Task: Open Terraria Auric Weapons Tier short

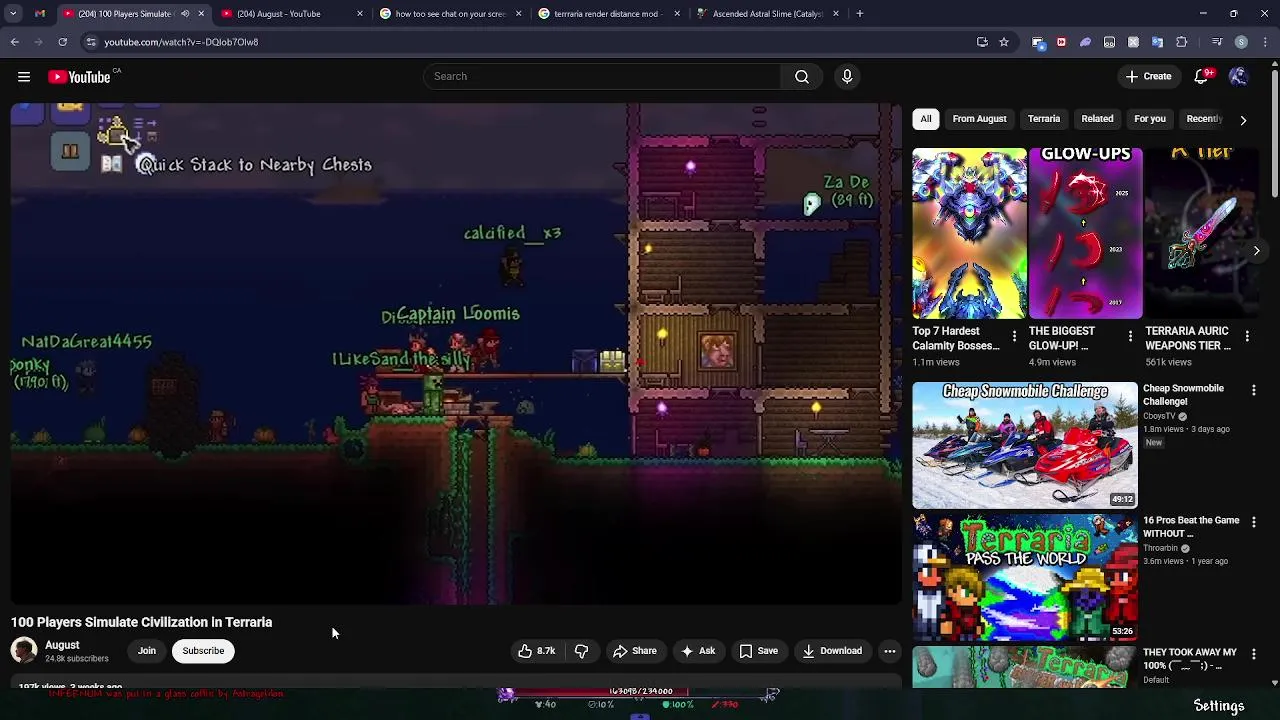Action: 1201,234
